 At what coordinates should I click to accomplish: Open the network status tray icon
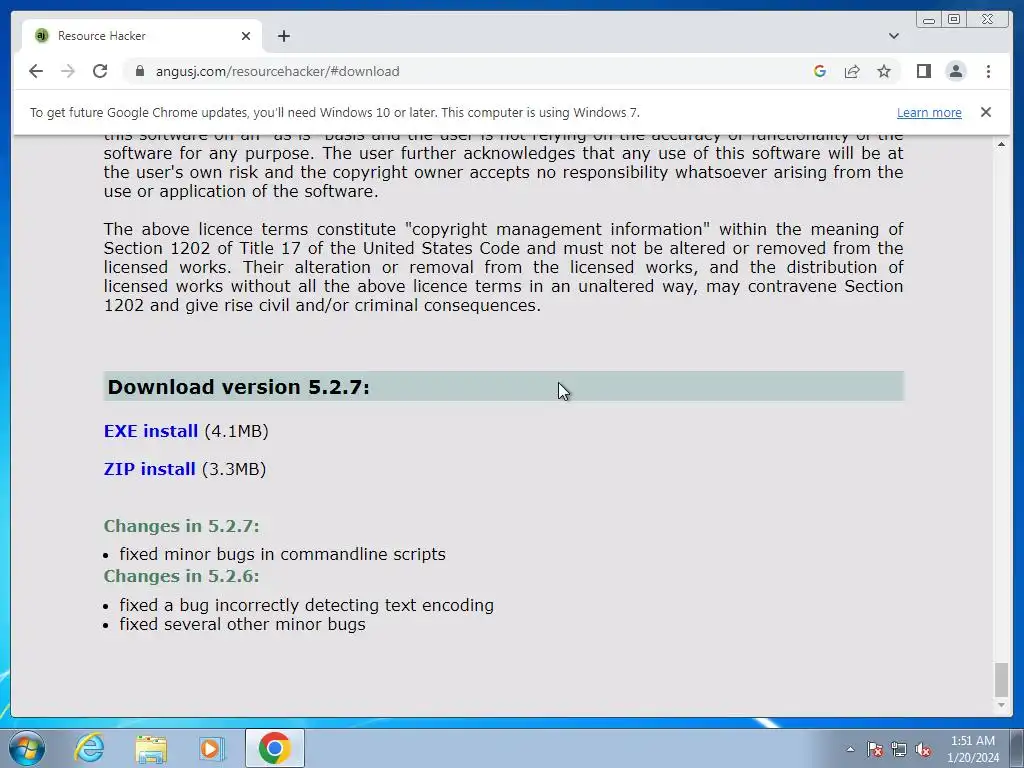click(x=899, y=749)
